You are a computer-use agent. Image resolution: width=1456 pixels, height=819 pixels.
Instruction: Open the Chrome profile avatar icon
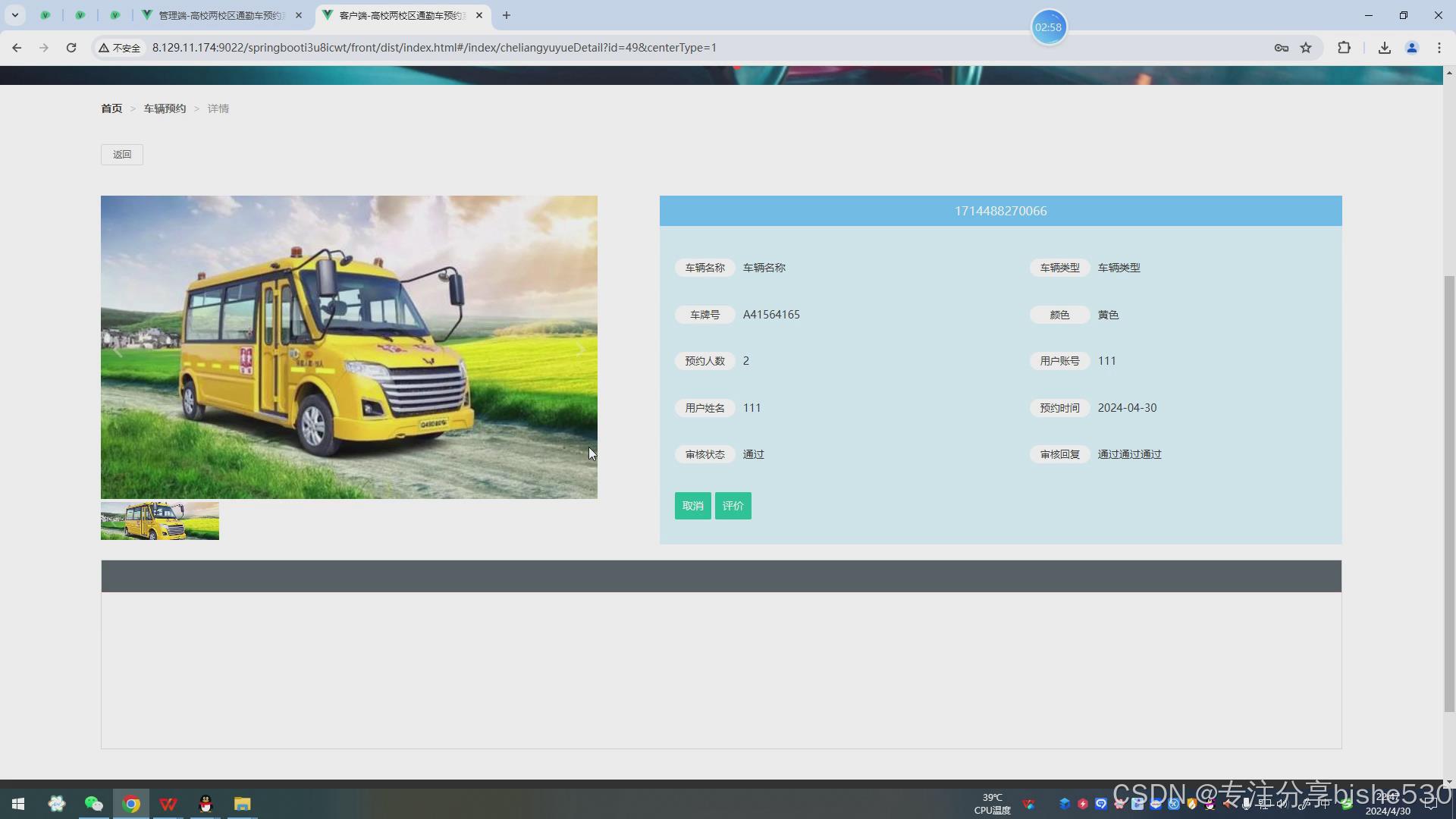(1411, 48)
